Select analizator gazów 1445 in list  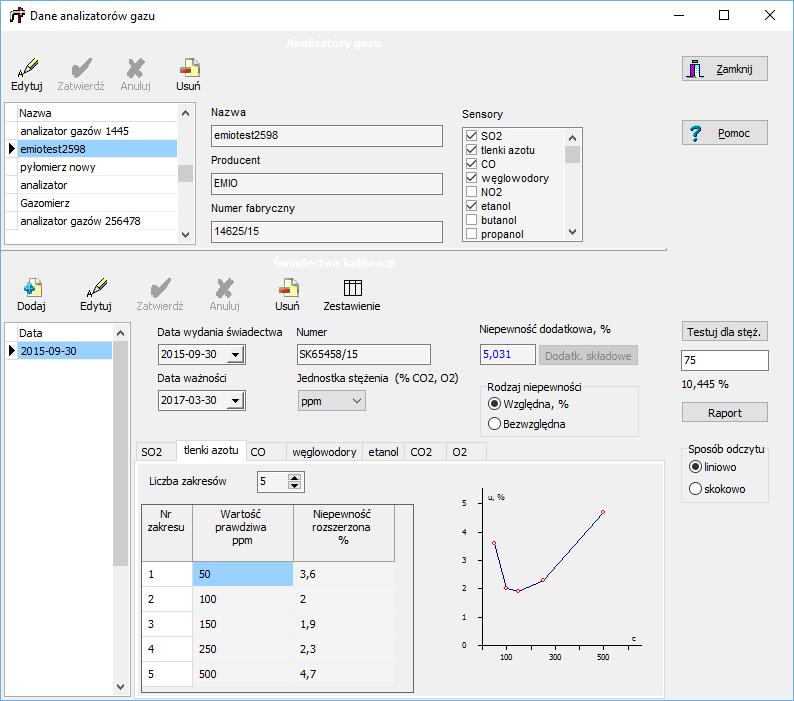pyautogui.click(x=97, y=131)
